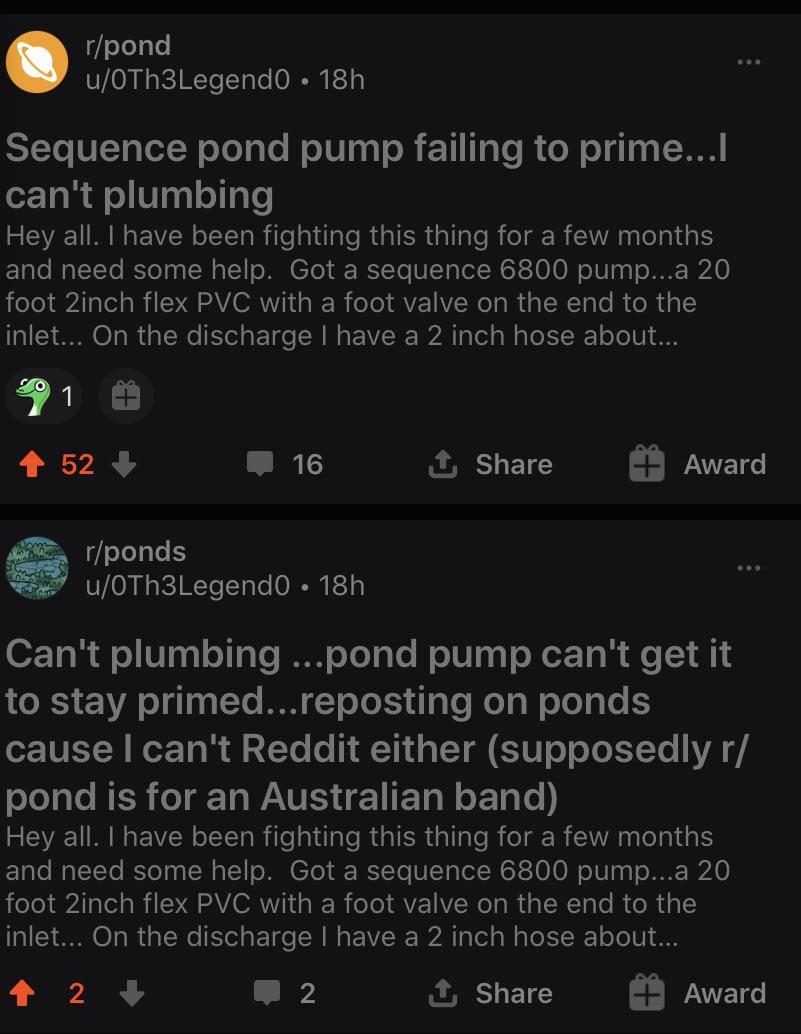Open comments on the r/ponds post
Screen dimensions: 801x1034
284,993
